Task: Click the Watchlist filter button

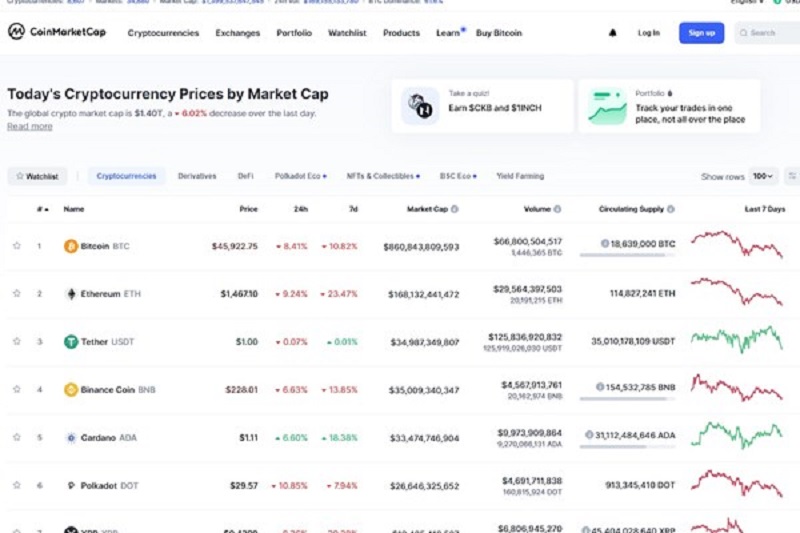Action: pos(37,176)
